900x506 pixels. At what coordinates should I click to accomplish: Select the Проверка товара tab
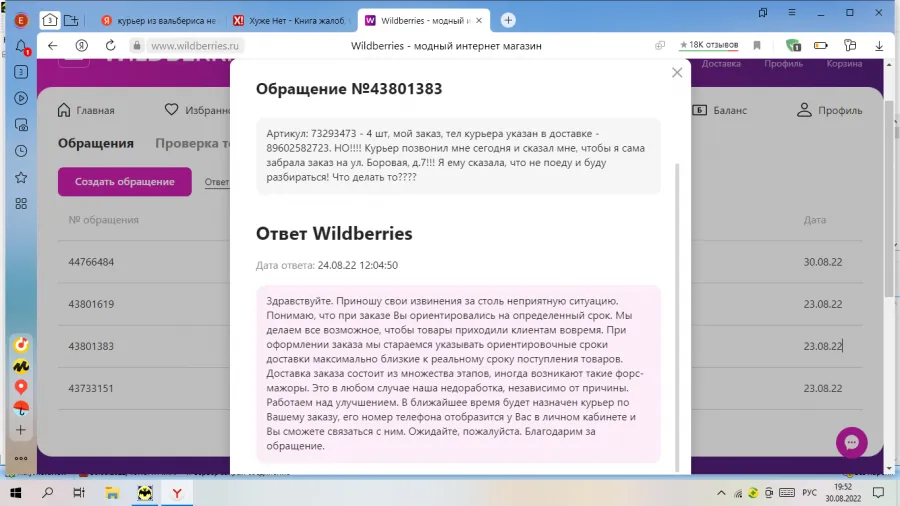193,143
